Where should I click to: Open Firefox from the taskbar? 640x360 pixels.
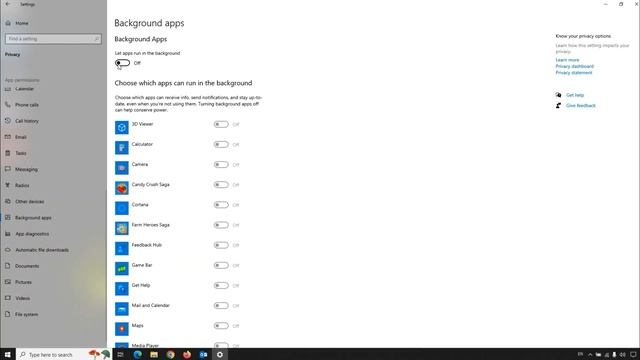pos(187,354)
